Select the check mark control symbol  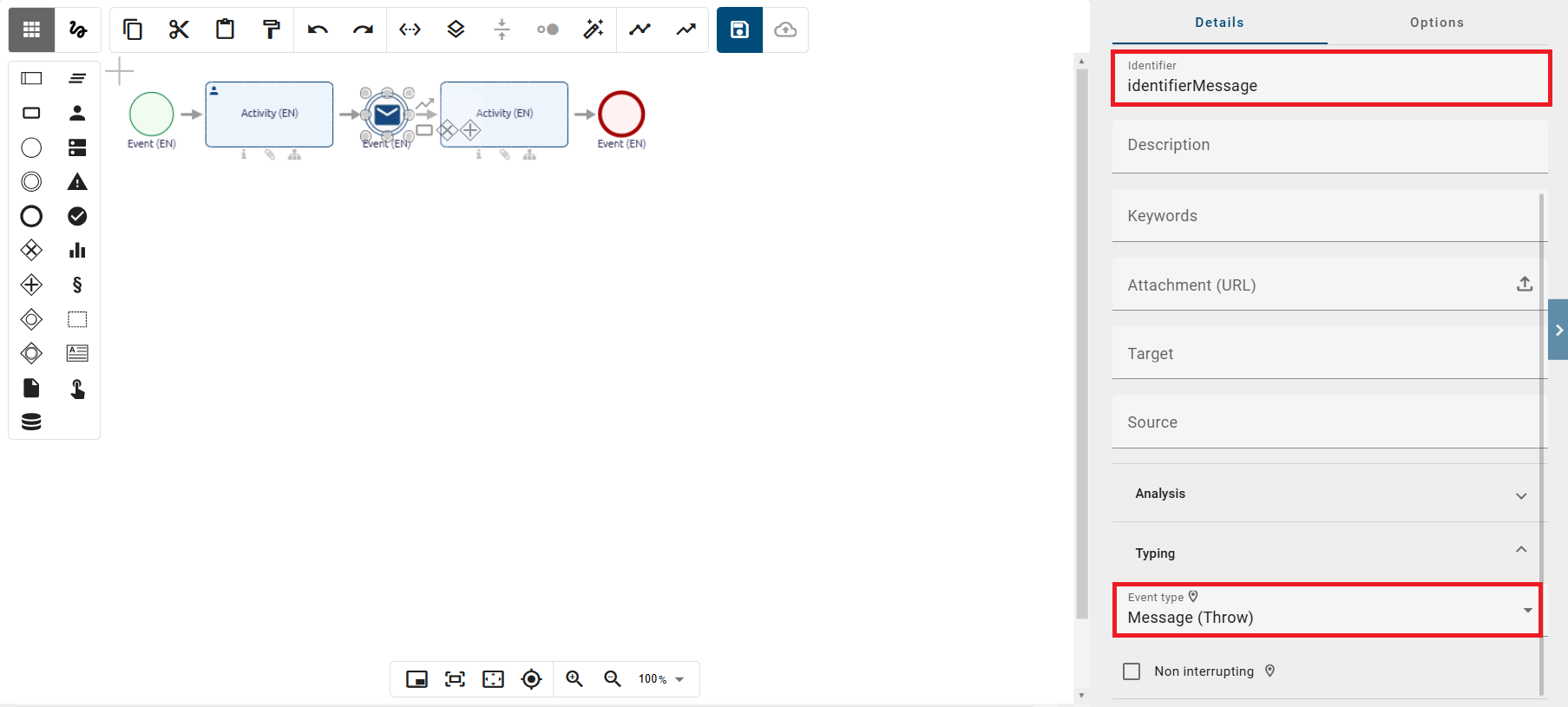point(77,216)
